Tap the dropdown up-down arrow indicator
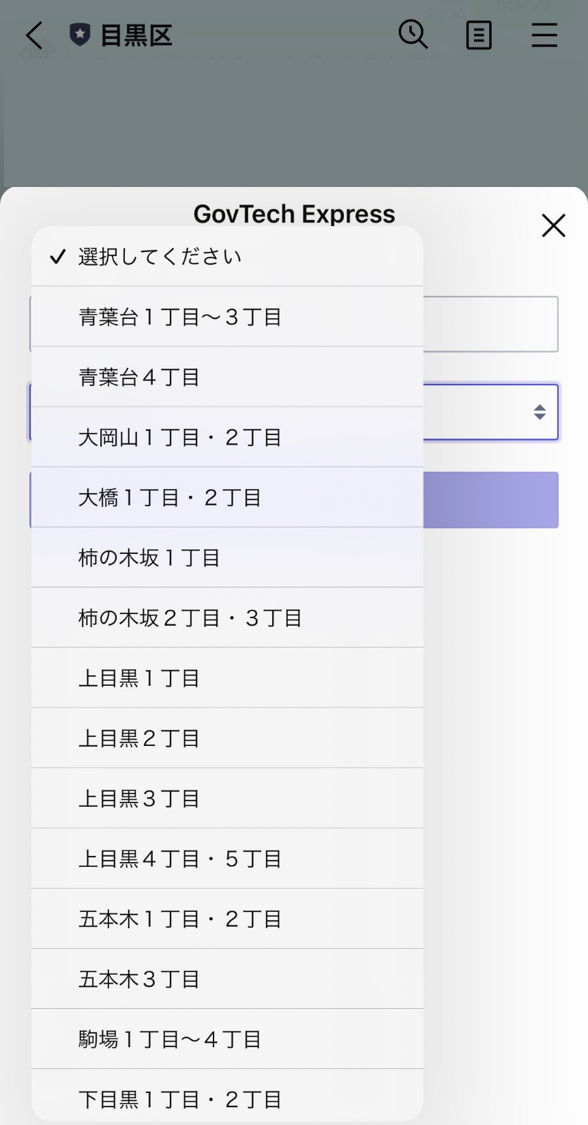This screenshot has height=1125, width=588. [540, 412]
